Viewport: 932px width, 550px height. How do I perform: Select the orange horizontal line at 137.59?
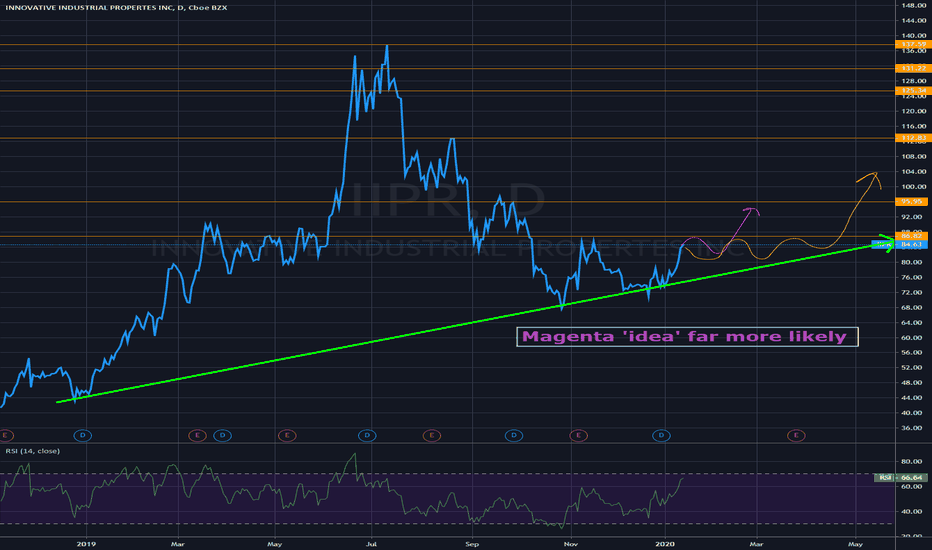[447, 45]
